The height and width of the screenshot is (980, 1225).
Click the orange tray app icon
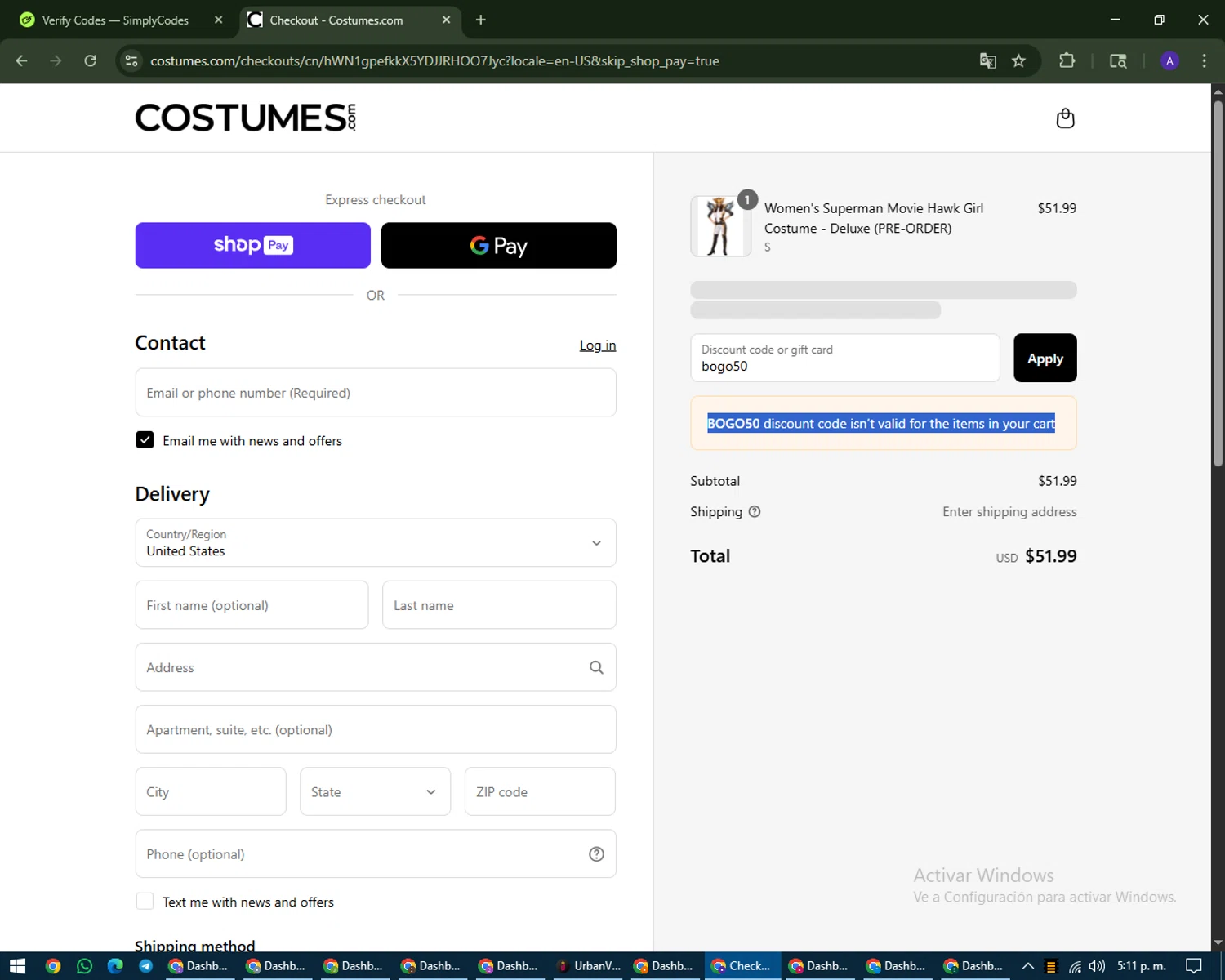point(1051,967)
